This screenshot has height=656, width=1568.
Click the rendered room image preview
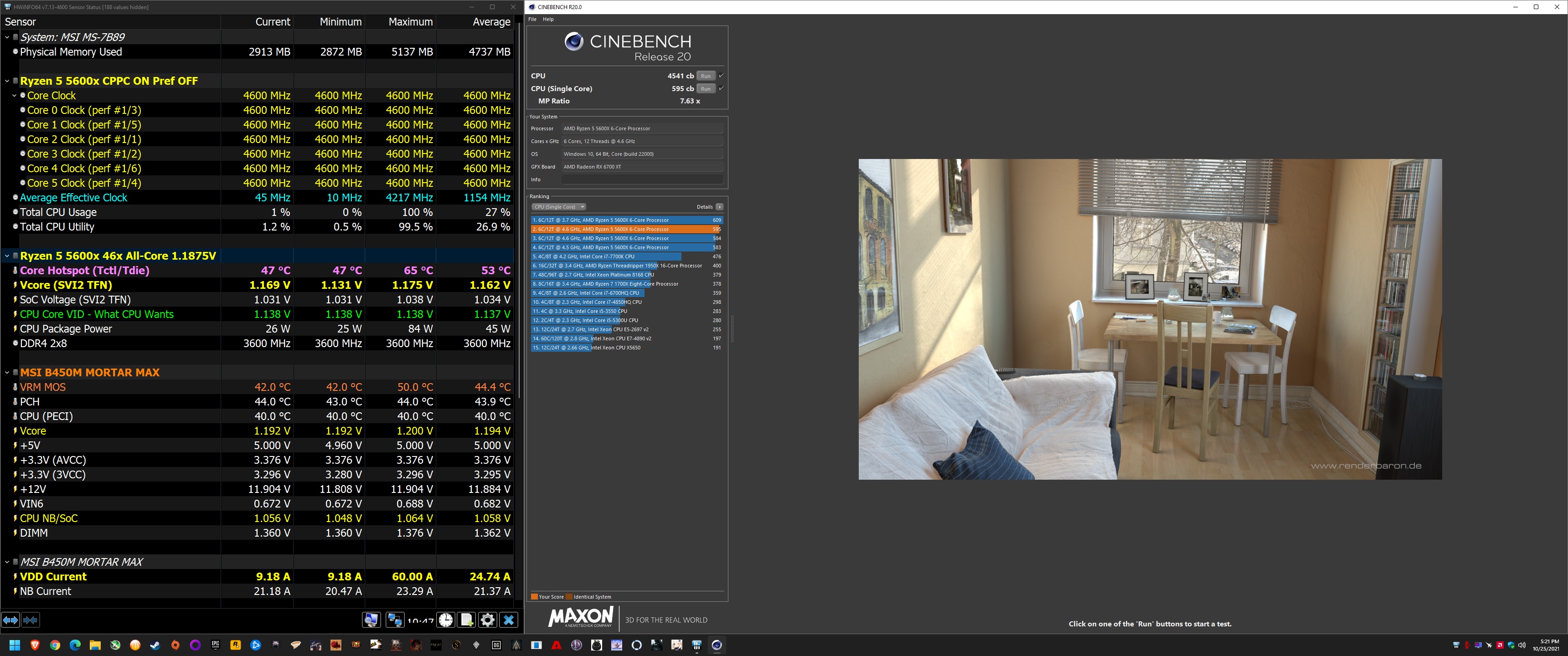(1150, 319)
